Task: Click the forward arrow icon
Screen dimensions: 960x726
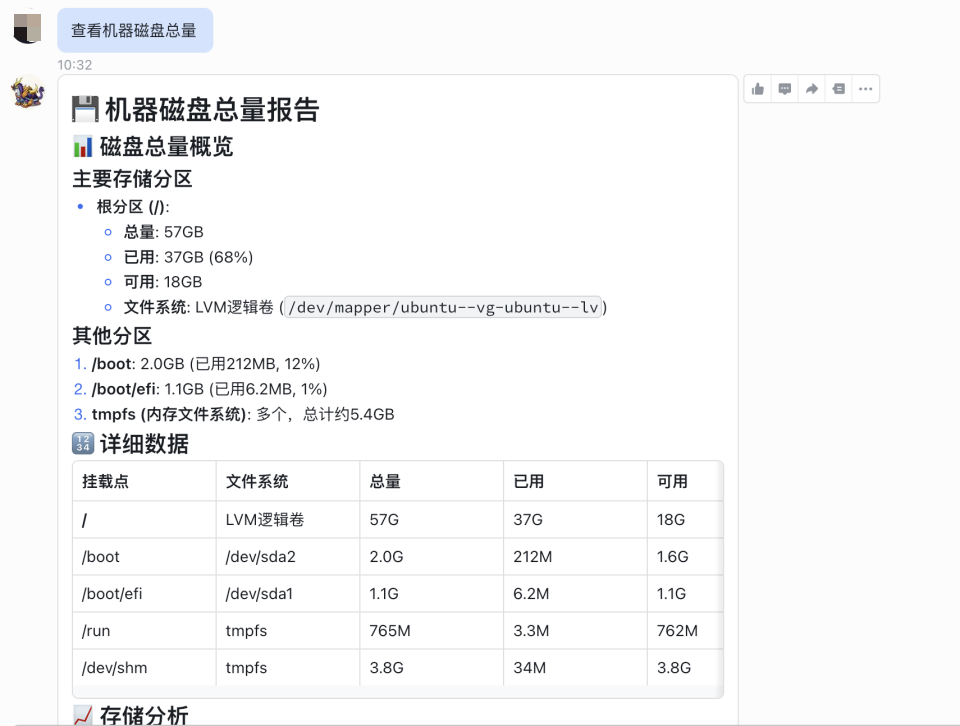Action: (x=812, y=89)
